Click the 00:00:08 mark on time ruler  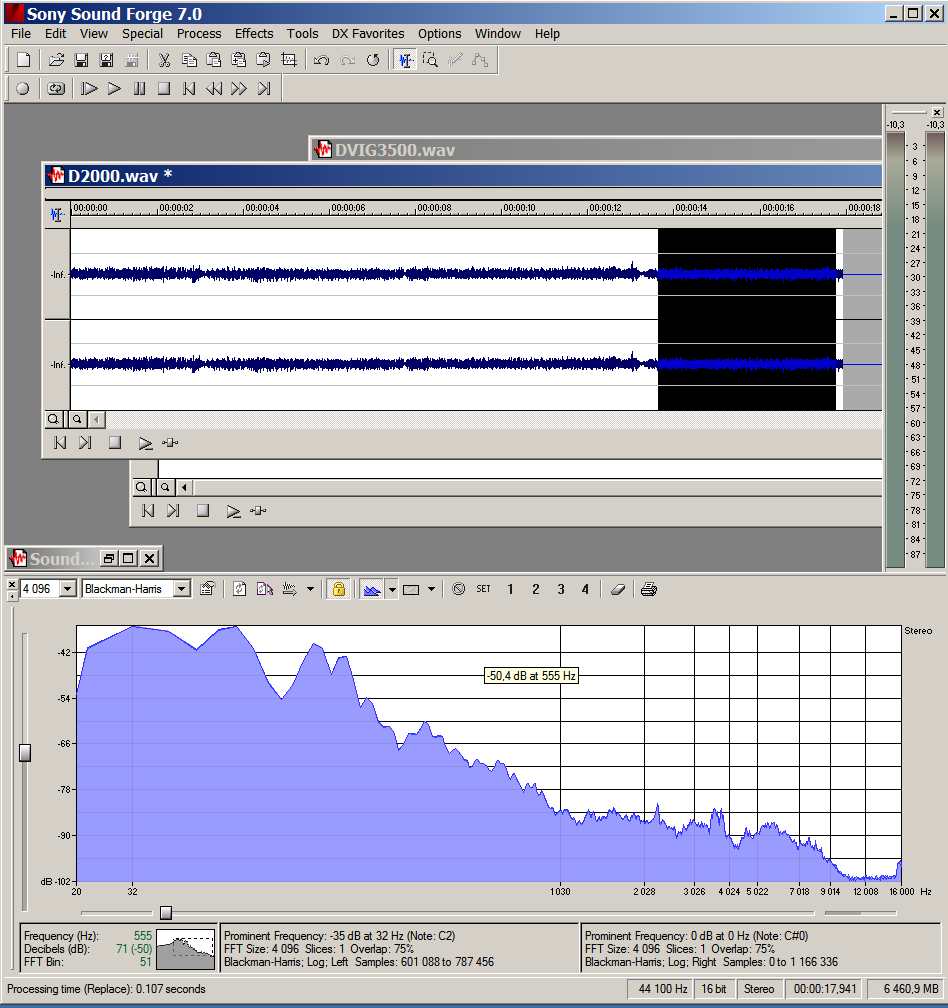(434, 208)
